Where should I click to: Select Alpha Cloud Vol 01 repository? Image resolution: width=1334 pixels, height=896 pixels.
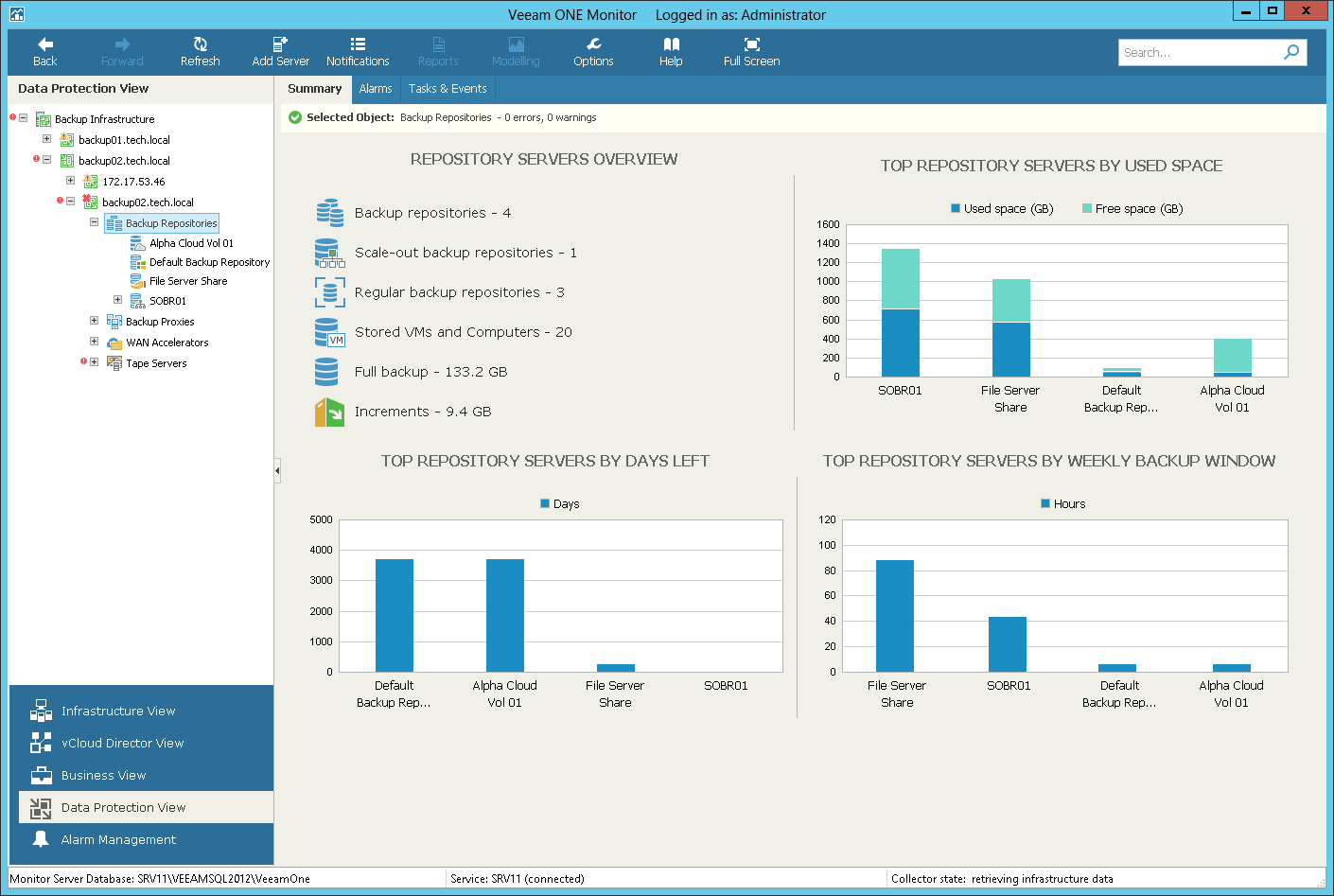point(191,243)
